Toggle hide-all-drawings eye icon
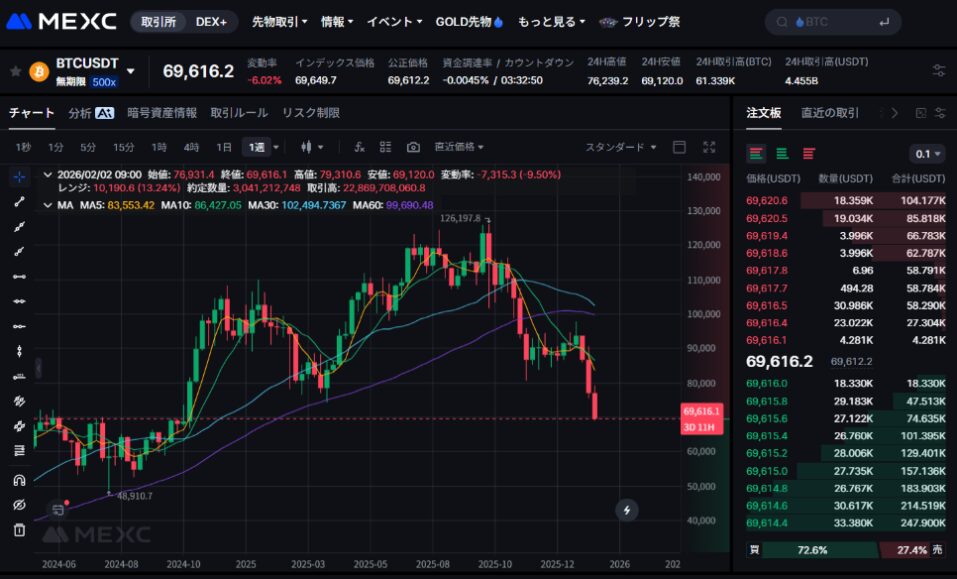The image size is (957, 579). click(19, 505)
